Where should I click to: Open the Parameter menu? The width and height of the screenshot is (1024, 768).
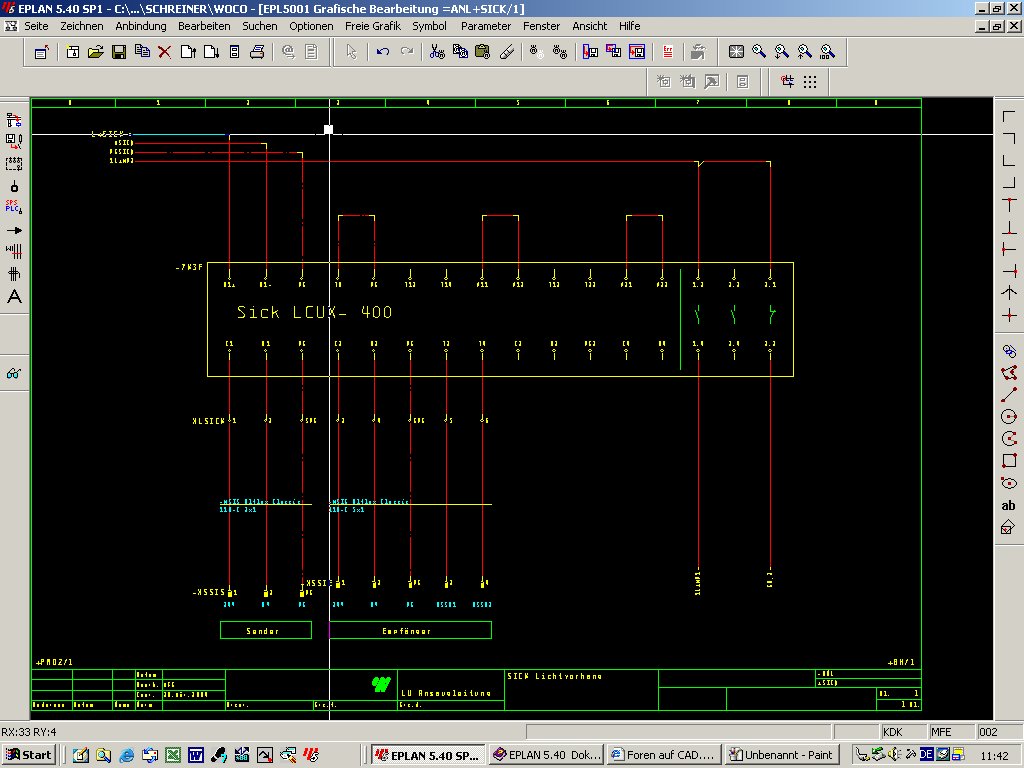pos(485,26)
